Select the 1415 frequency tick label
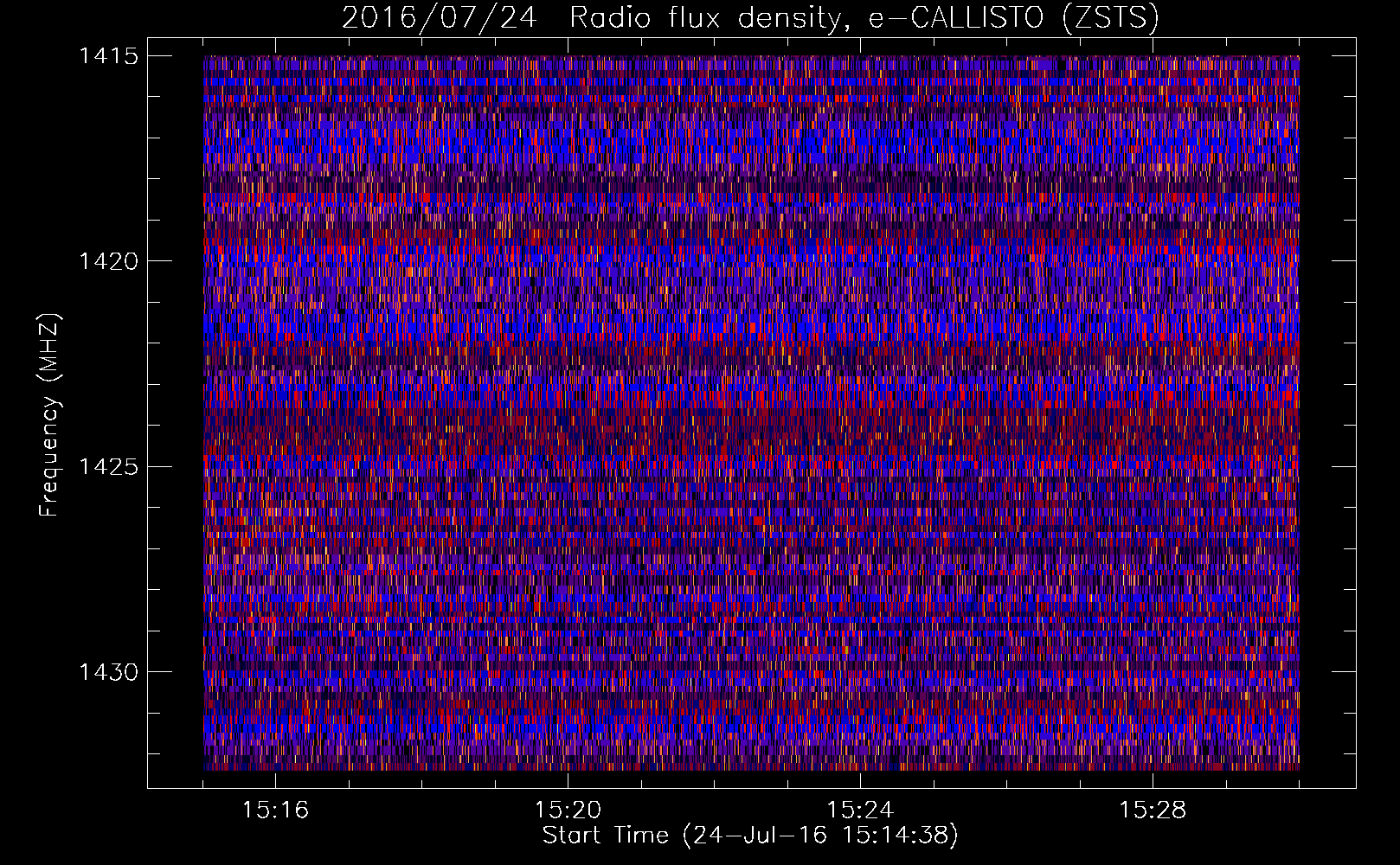 point(108,56)
